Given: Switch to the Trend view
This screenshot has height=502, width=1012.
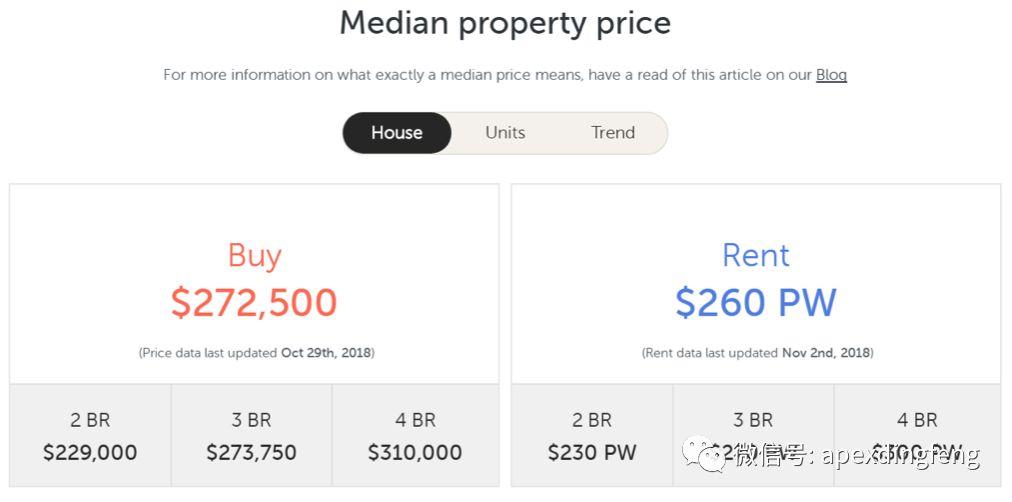Looking at the screenshot, I should pos(613,133).
